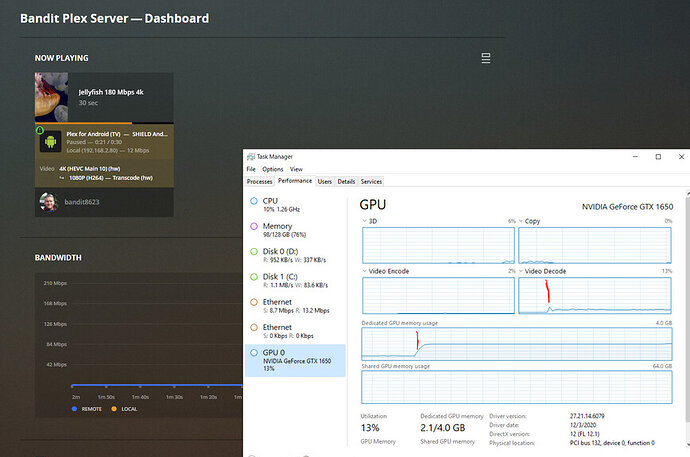Click the GPU 0 circle indicator icon

click(x=254, y=352)
